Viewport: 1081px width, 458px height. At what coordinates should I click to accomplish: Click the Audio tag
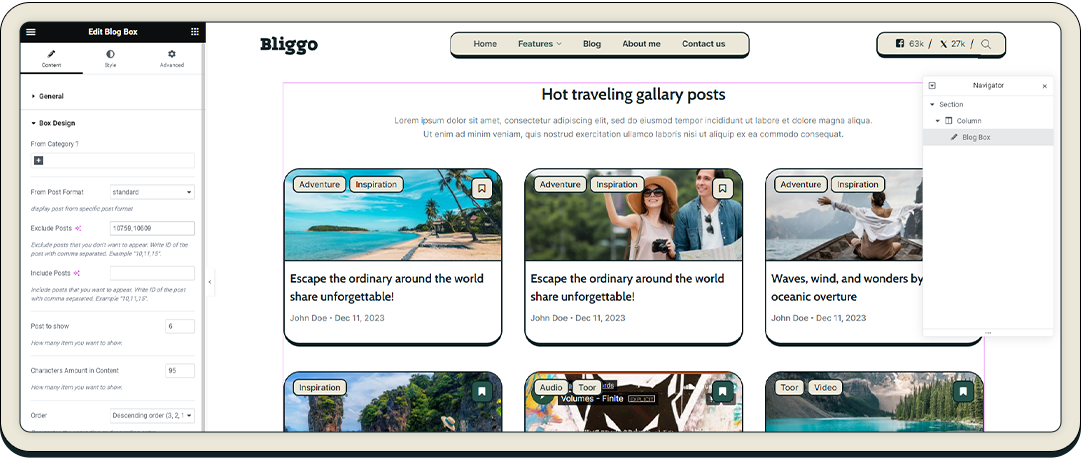click(551, 388)
